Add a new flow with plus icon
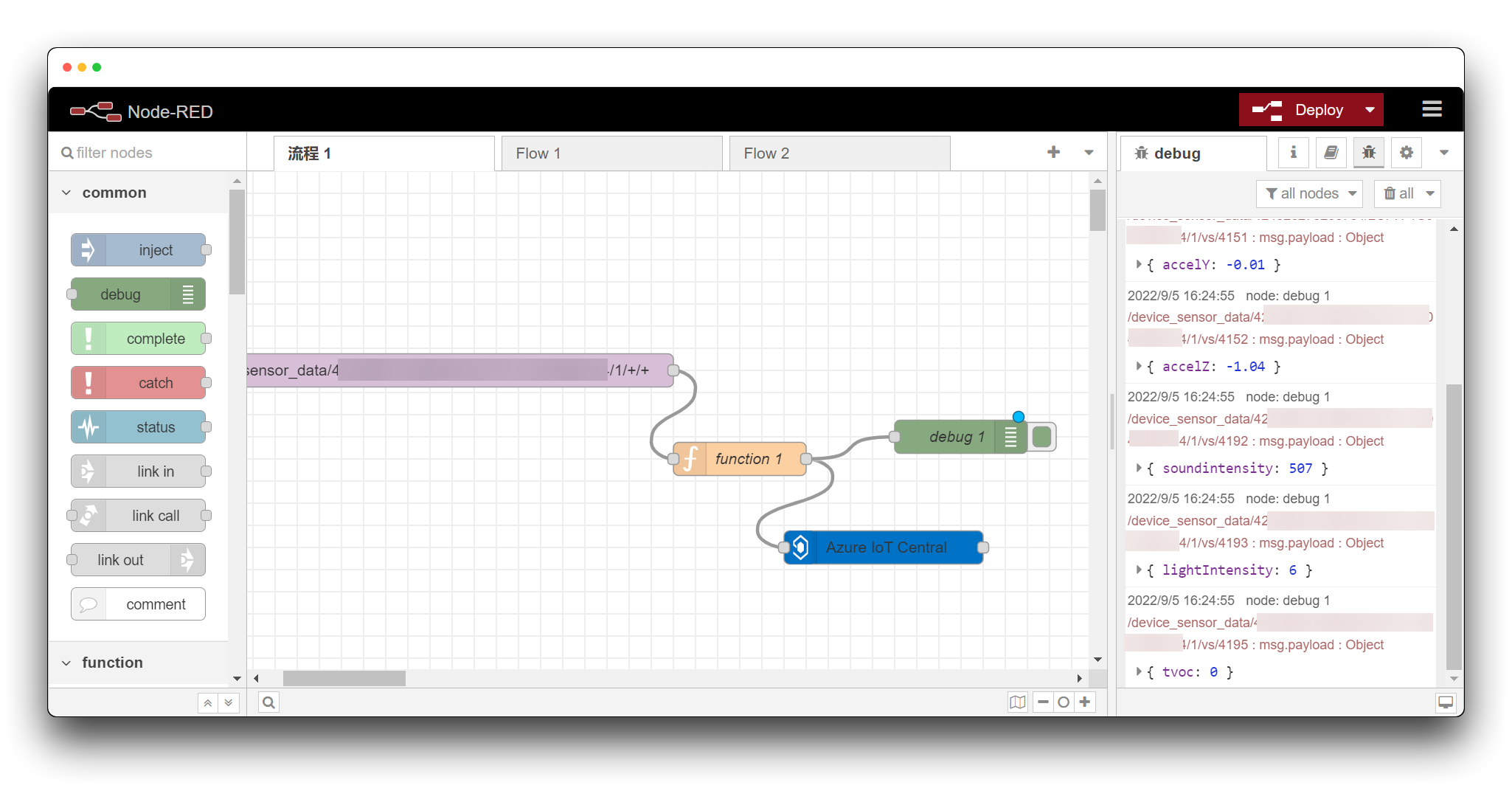 (1053, 152)
